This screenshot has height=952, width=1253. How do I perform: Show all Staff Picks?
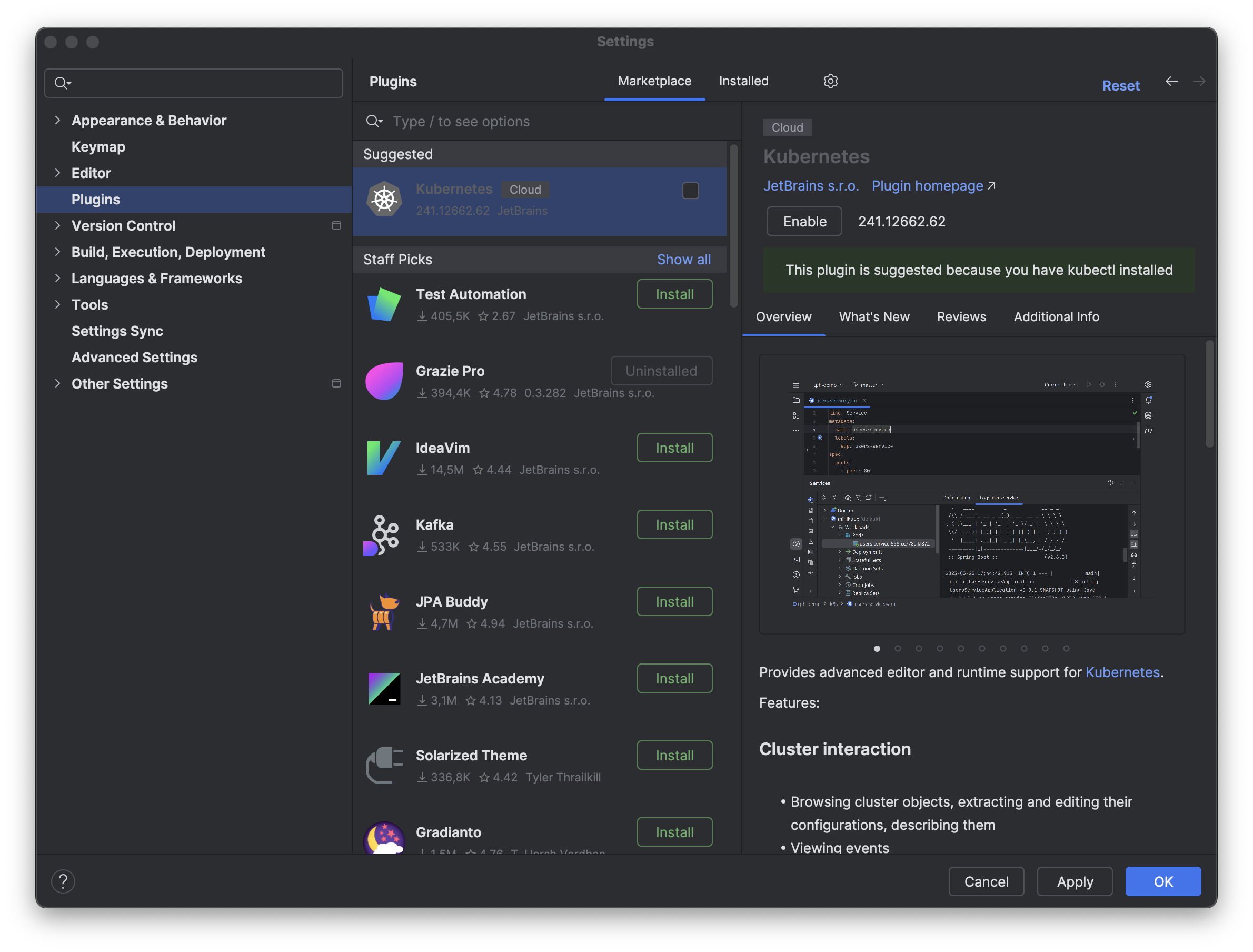[x=684, y=260]
